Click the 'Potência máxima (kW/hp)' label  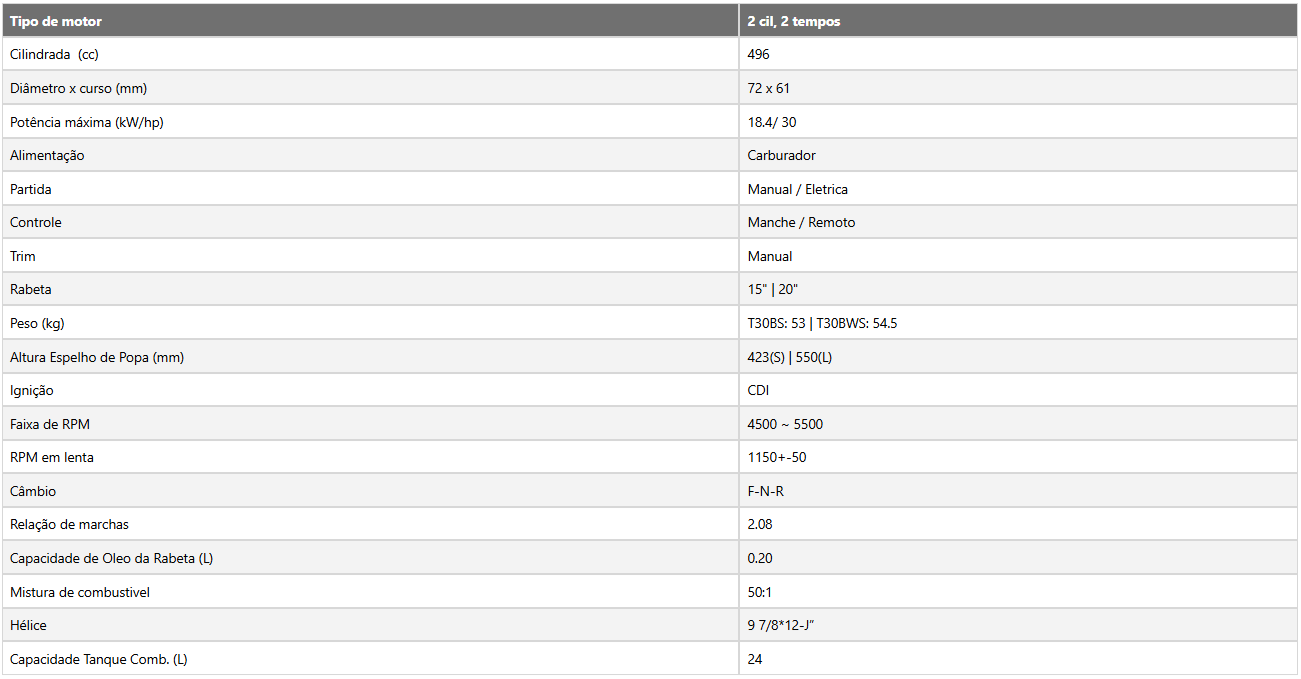tap(85, 122)
